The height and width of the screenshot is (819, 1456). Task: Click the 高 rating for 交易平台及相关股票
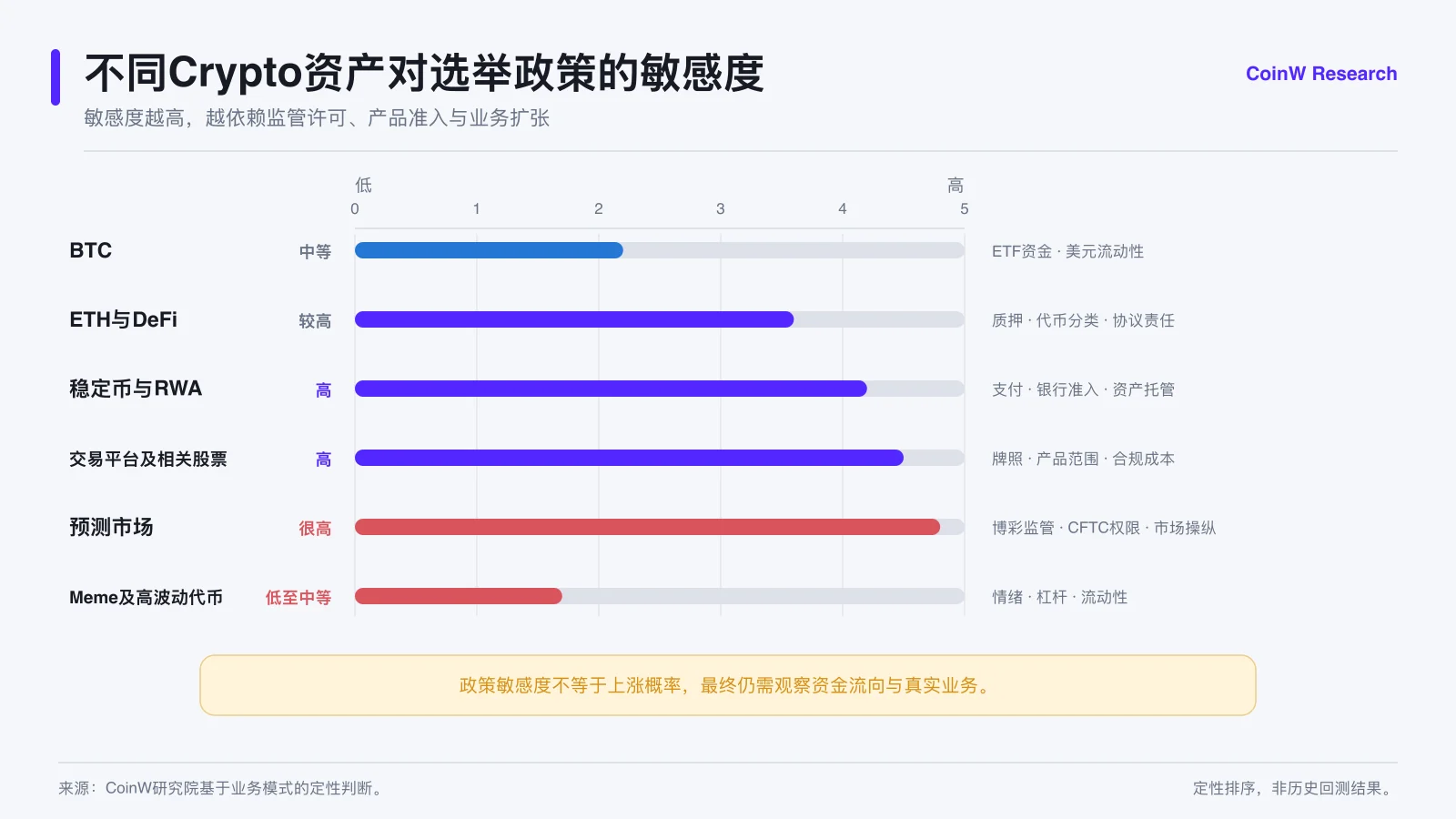pyautogui.click(x=323, y=459)
